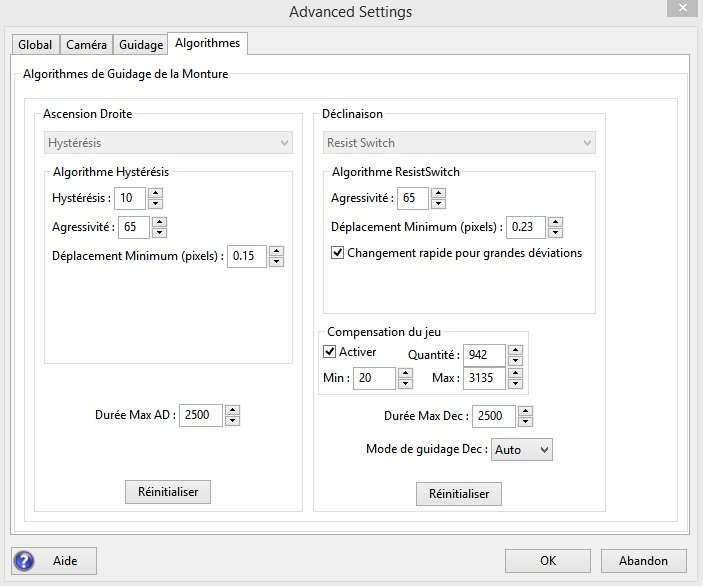Click the Ascension Droite Agressivité field

point(134,227)
